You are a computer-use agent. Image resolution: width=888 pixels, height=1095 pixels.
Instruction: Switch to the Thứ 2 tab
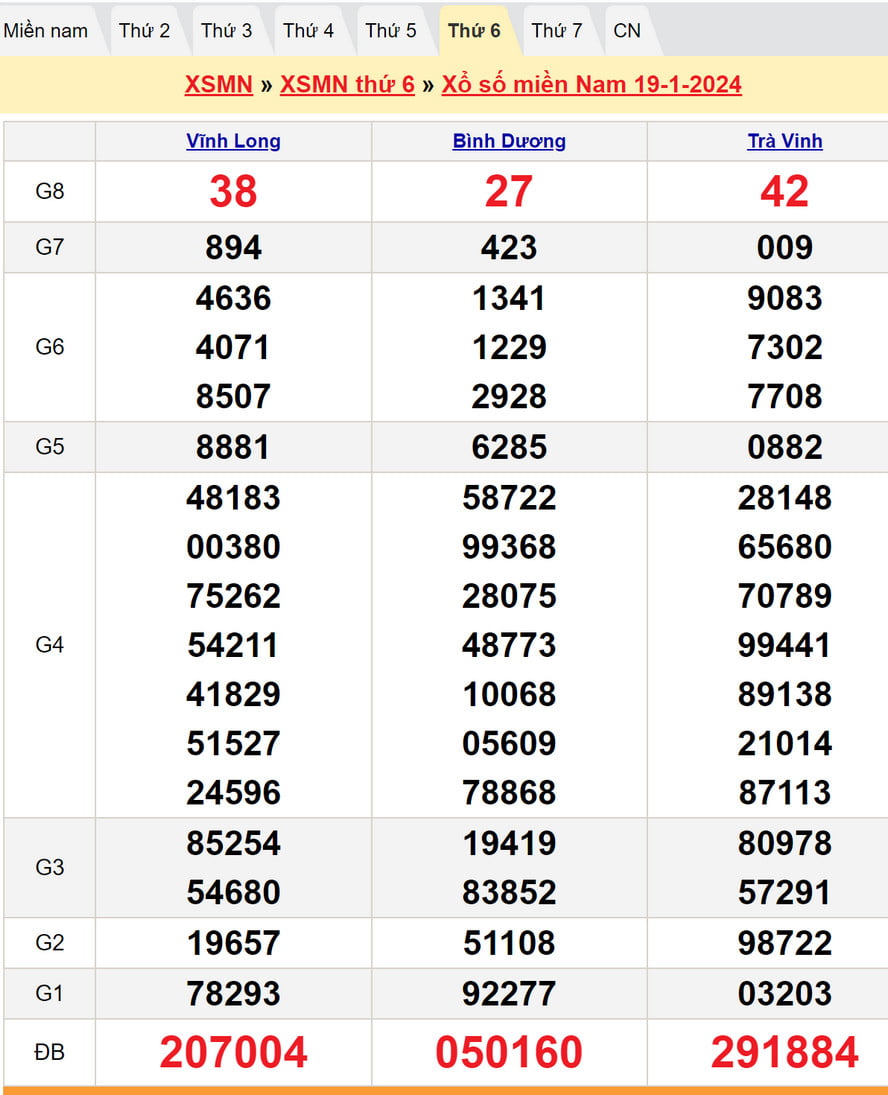click(144, 30)
